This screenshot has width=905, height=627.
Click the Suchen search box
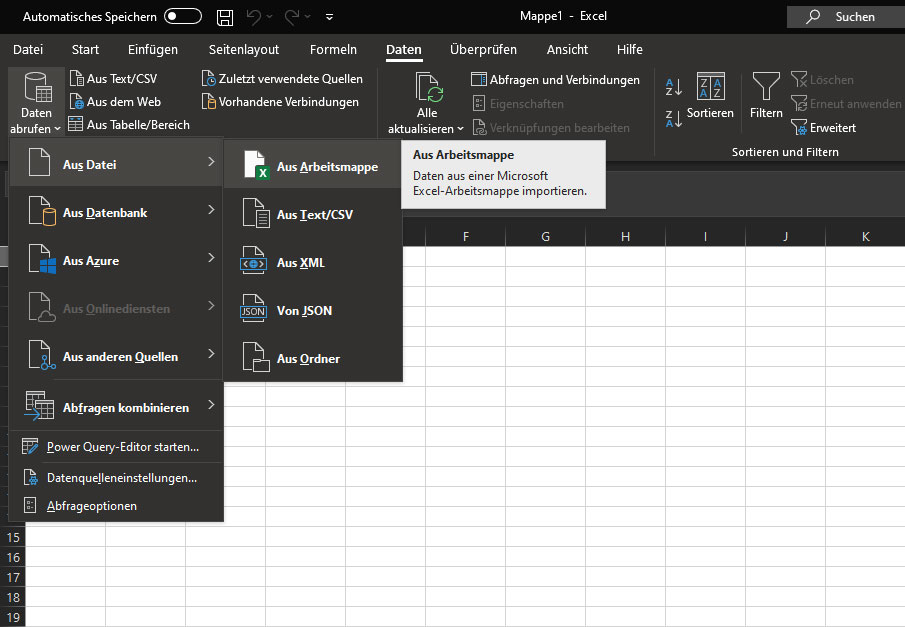846,17
